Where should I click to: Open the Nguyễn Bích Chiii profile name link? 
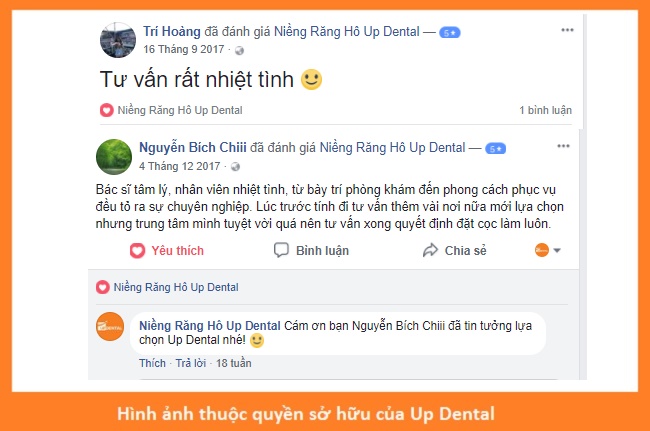click(193, 148)
